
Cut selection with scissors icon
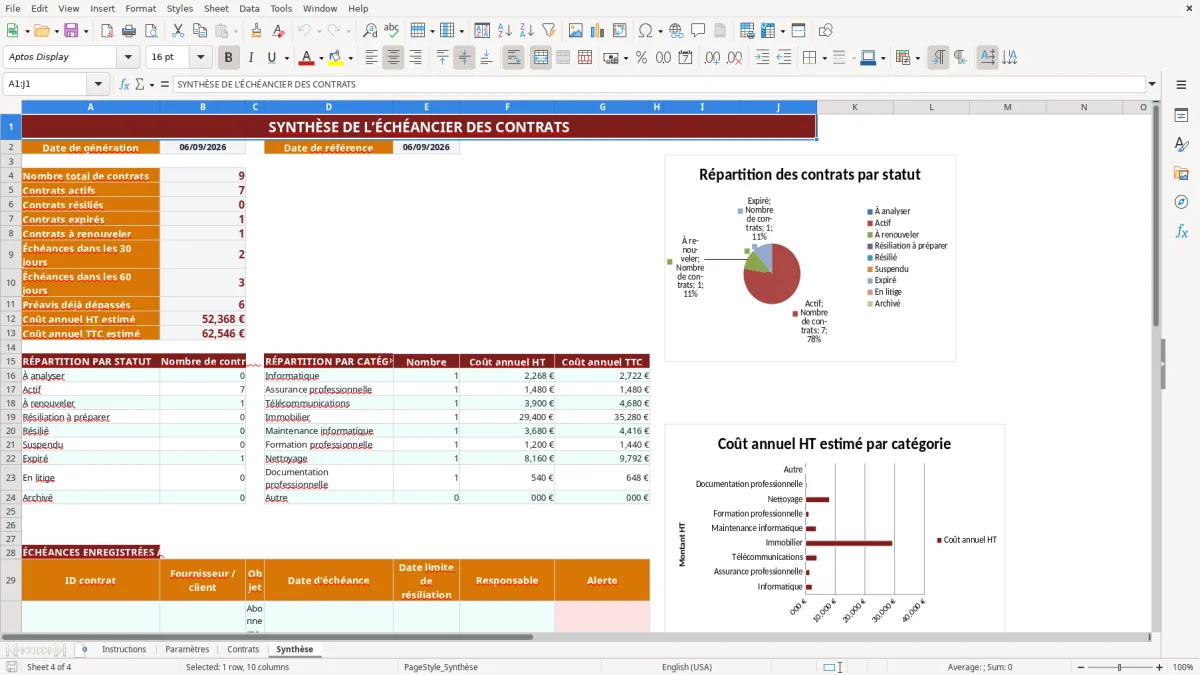179,31
